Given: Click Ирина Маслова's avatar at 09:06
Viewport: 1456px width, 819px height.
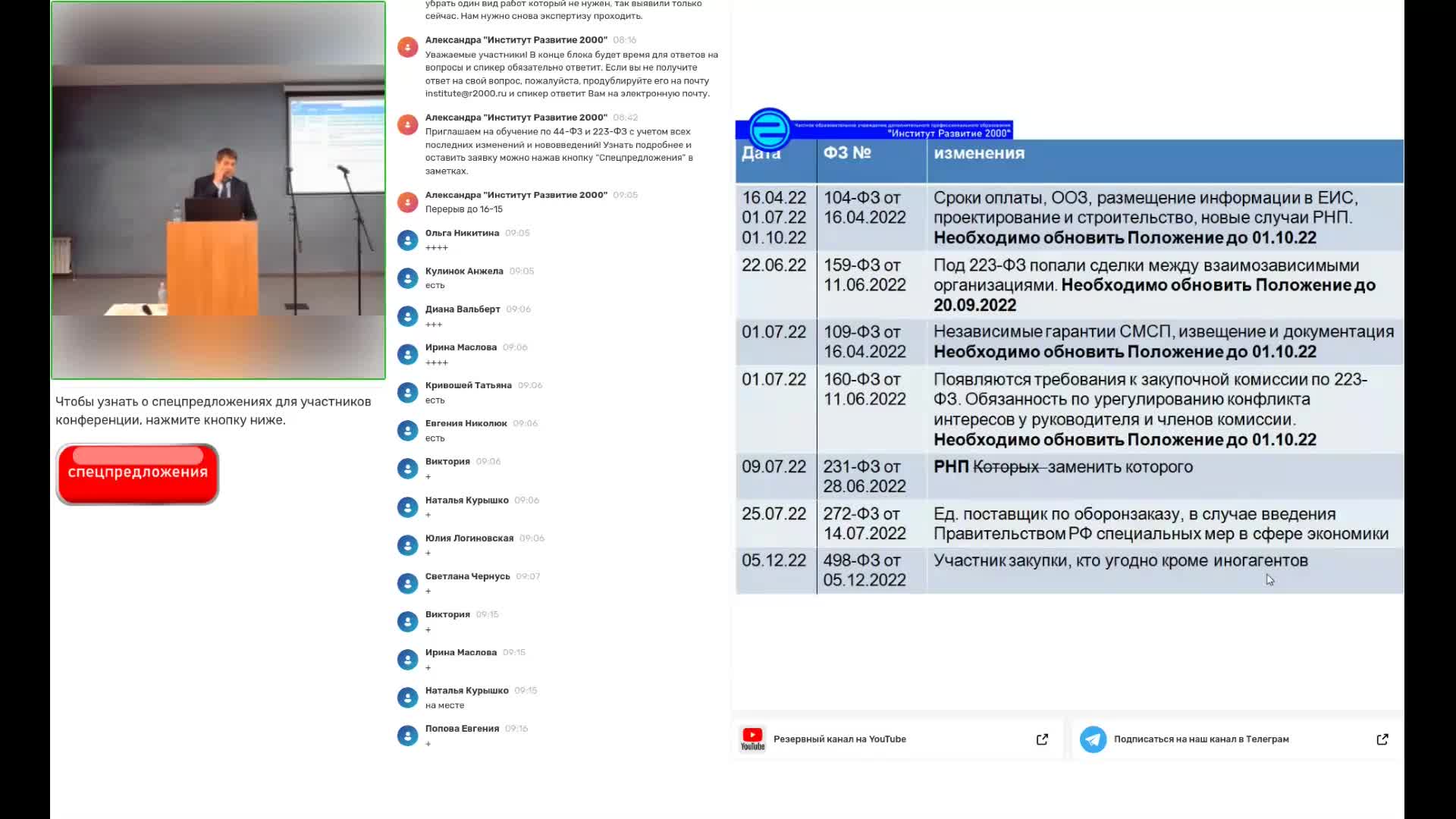Looking at the screenshot, I should point(407,354).
